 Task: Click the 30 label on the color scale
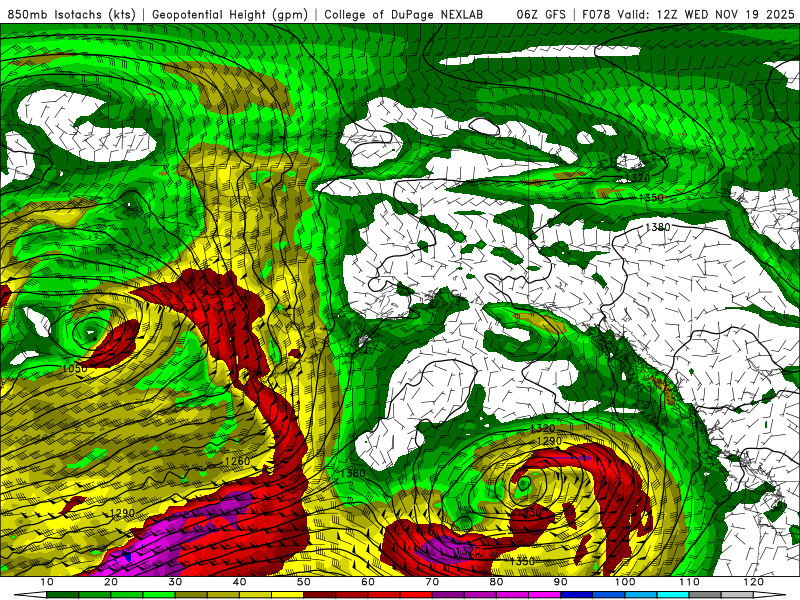point(175,582)
